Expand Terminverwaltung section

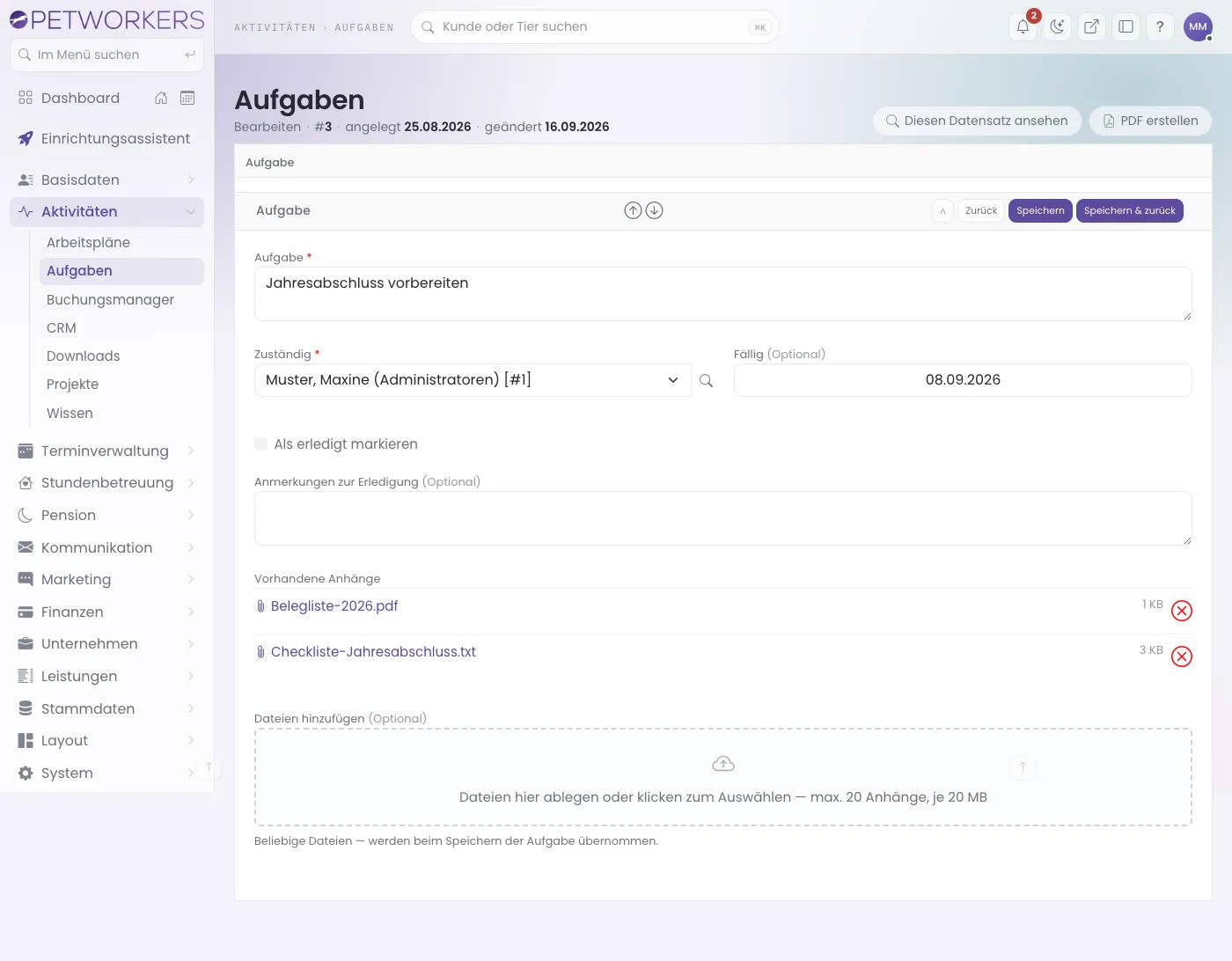(x=106, y=451)
